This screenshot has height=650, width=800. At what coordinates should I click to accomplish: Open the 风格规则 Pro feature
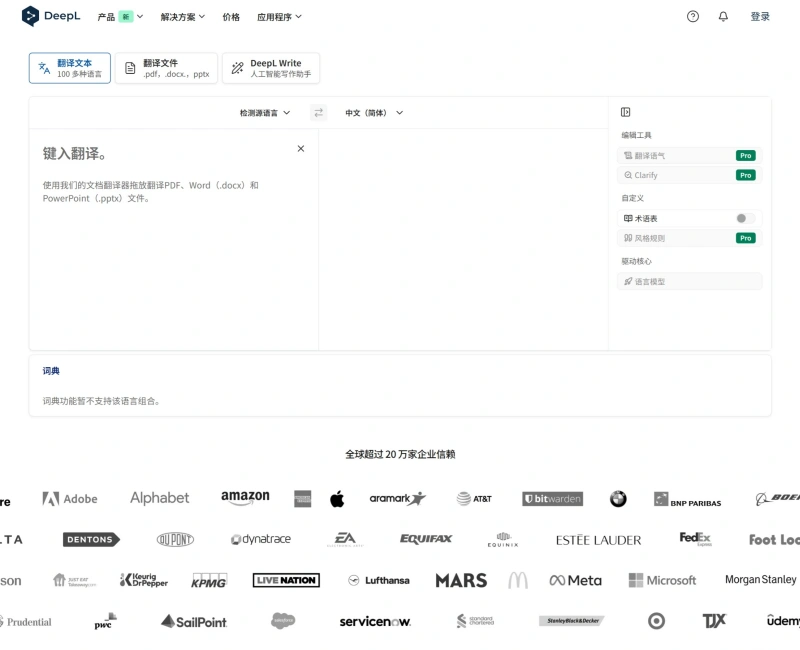tap(690, 238)
